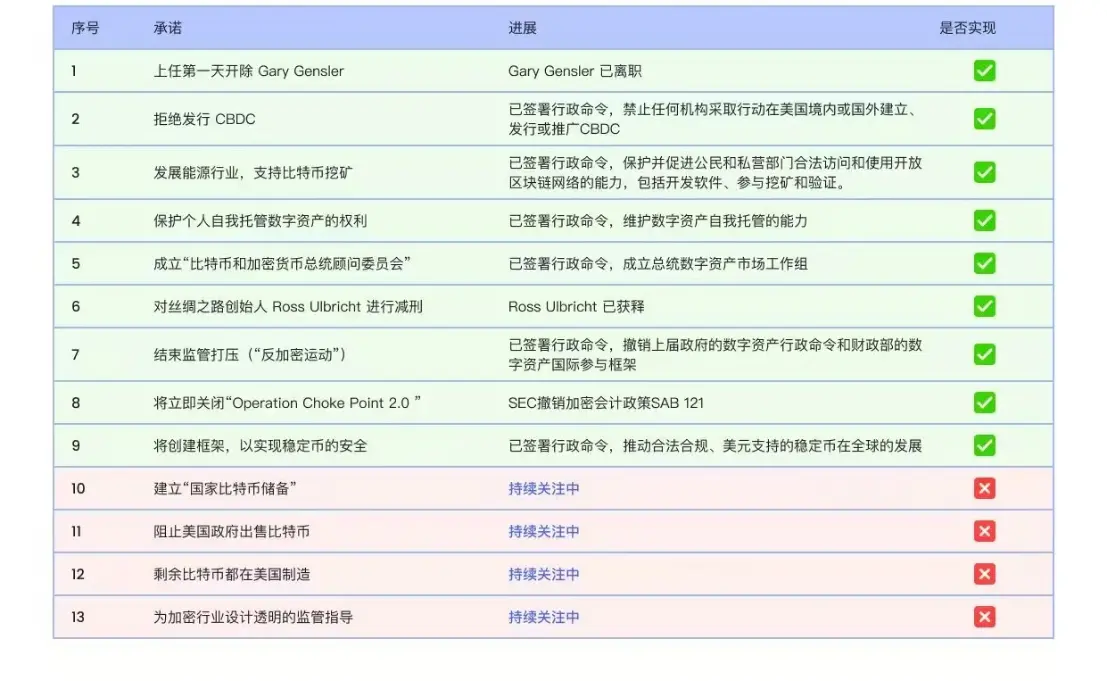
Task: Click row number 13 cell
Action: point(78,617)
